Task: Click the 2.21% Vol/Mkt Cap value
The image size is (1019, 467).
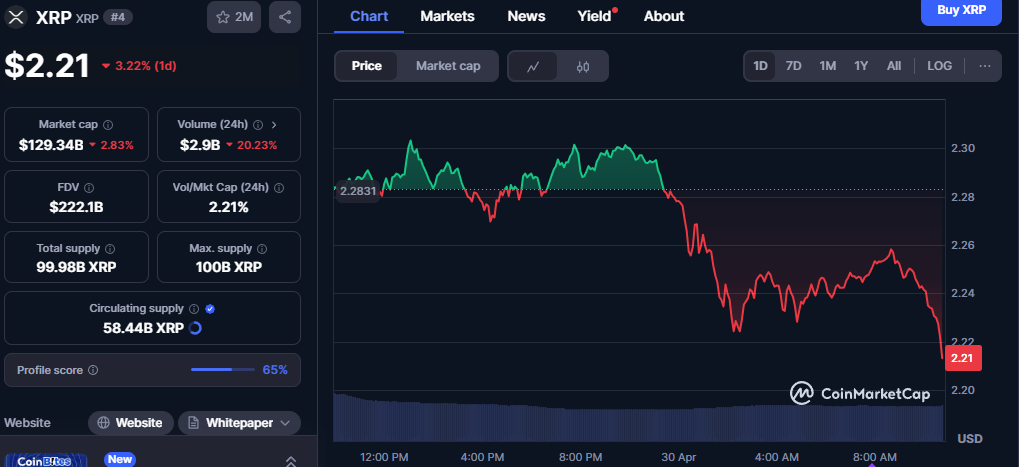Action: coord(229,207)
